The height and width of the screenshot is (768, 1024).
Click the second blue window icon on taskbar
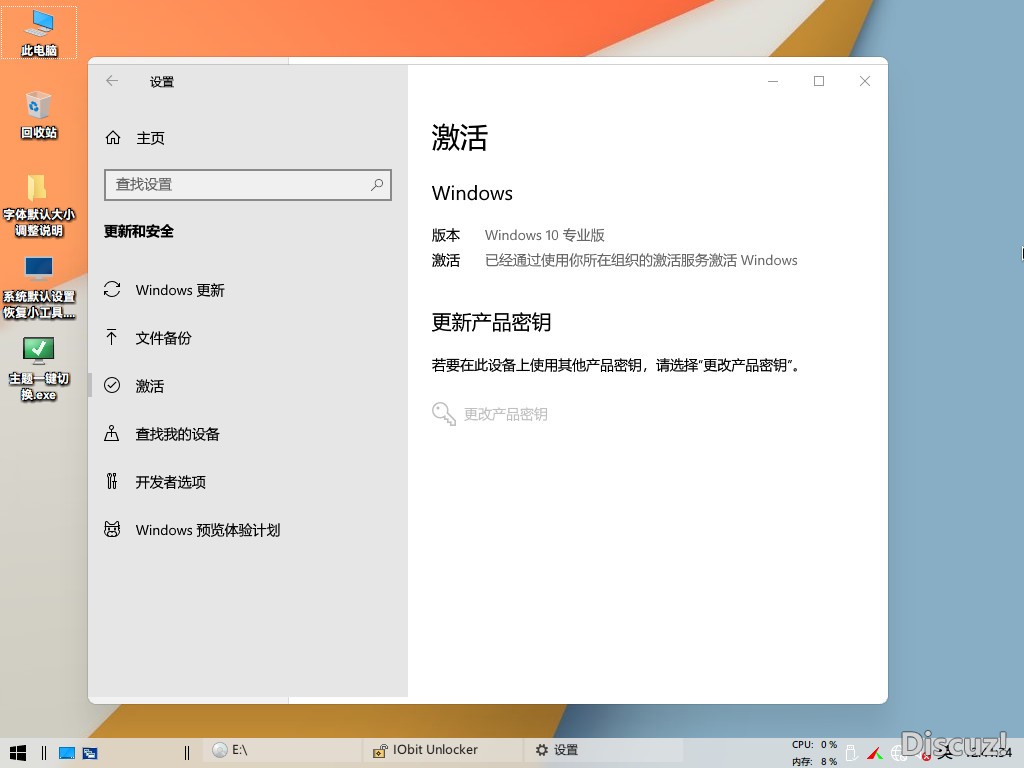pyautogui.click(x=90, y=753)
